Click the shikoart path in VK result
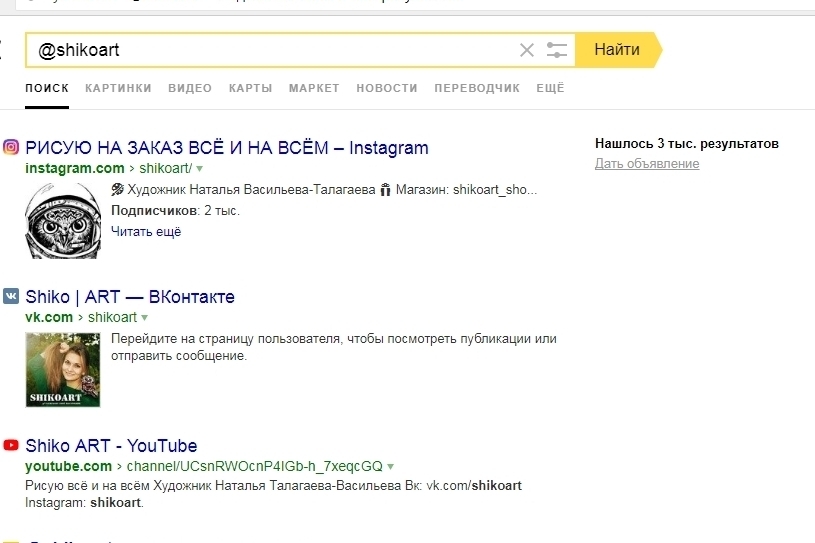Screen dimensions: 815x543 click(x=112, y=317)
